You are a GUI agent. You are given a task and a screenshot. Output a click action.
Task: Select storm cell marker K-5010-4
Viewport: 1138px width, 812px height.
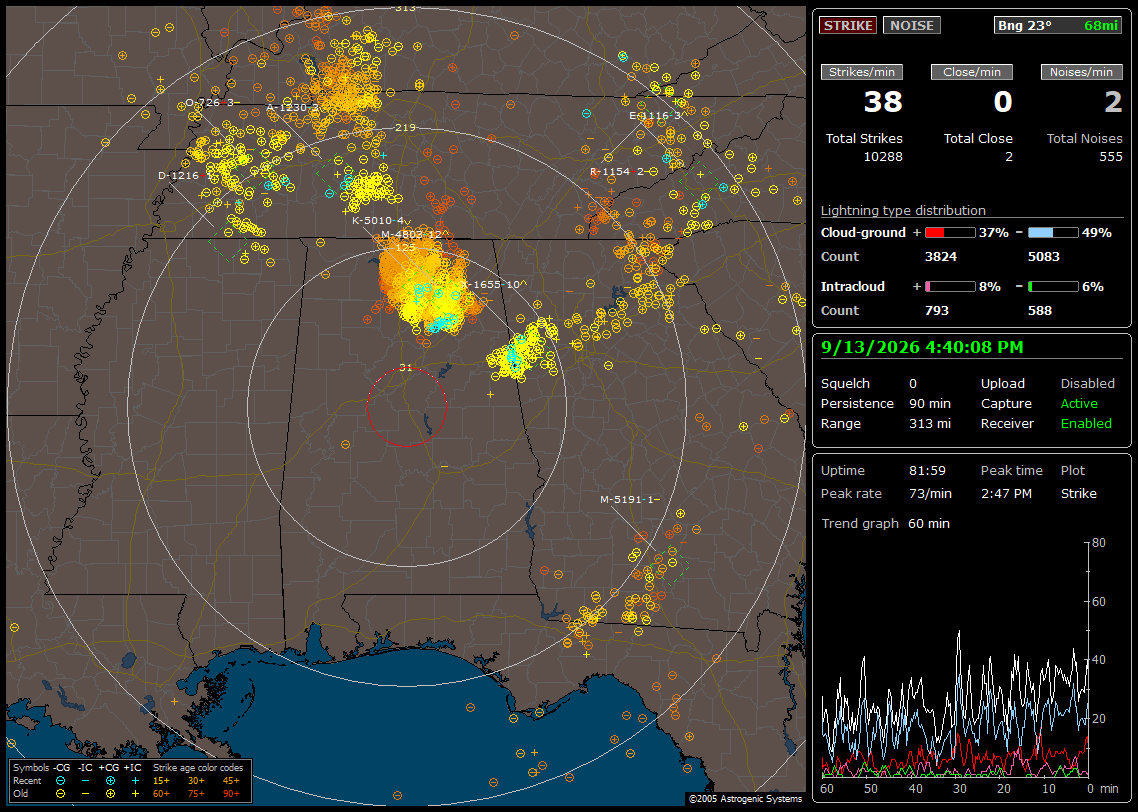pyautogui.click(x=377, y=221)
